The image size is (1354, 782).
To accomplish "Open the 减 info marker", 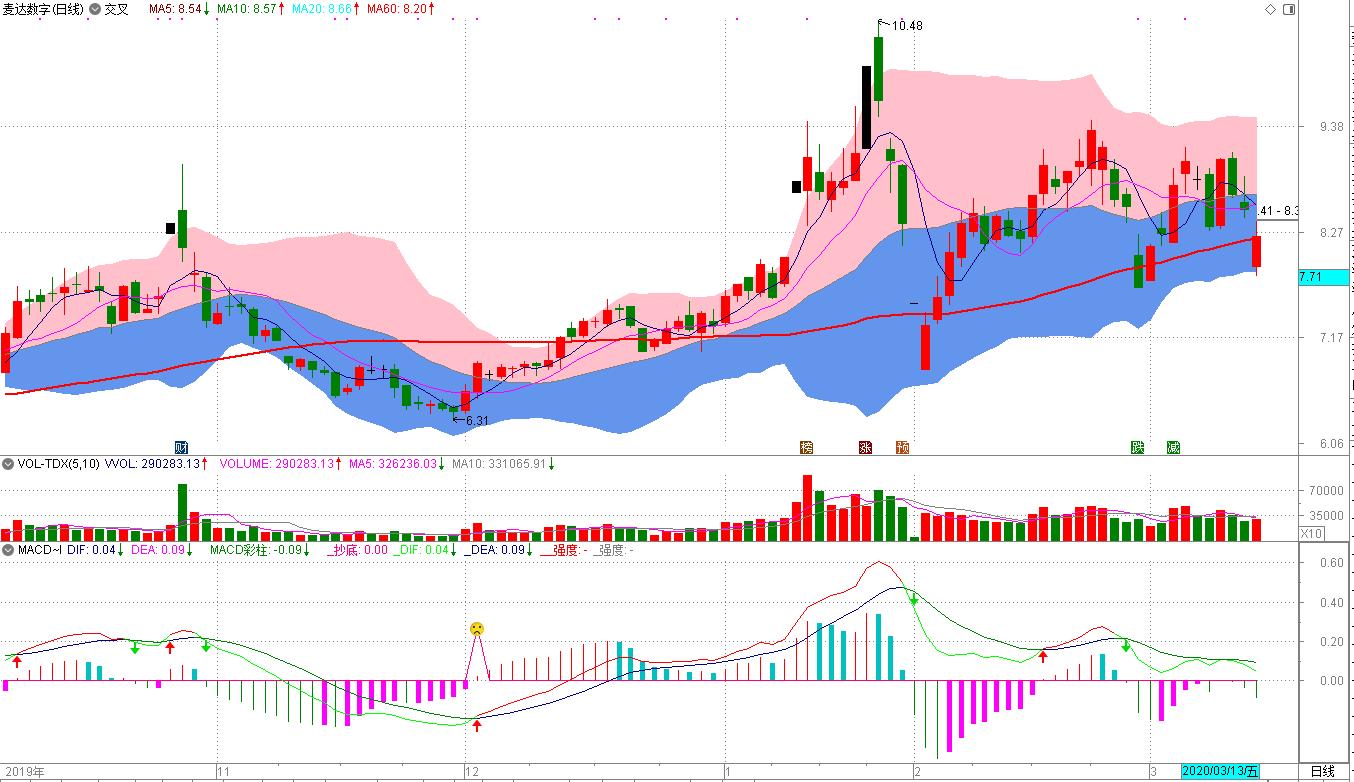I will click(x=1173, y=447).
